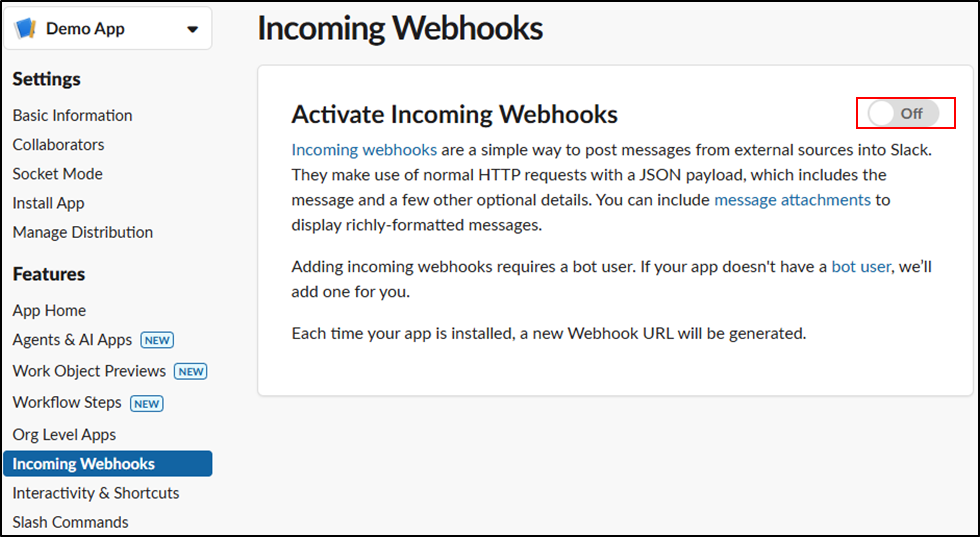Toggle Activate Incoming Webhooks switch on
Image resolution: width=980 pixels, height=537 pixels.
point(904,114)
